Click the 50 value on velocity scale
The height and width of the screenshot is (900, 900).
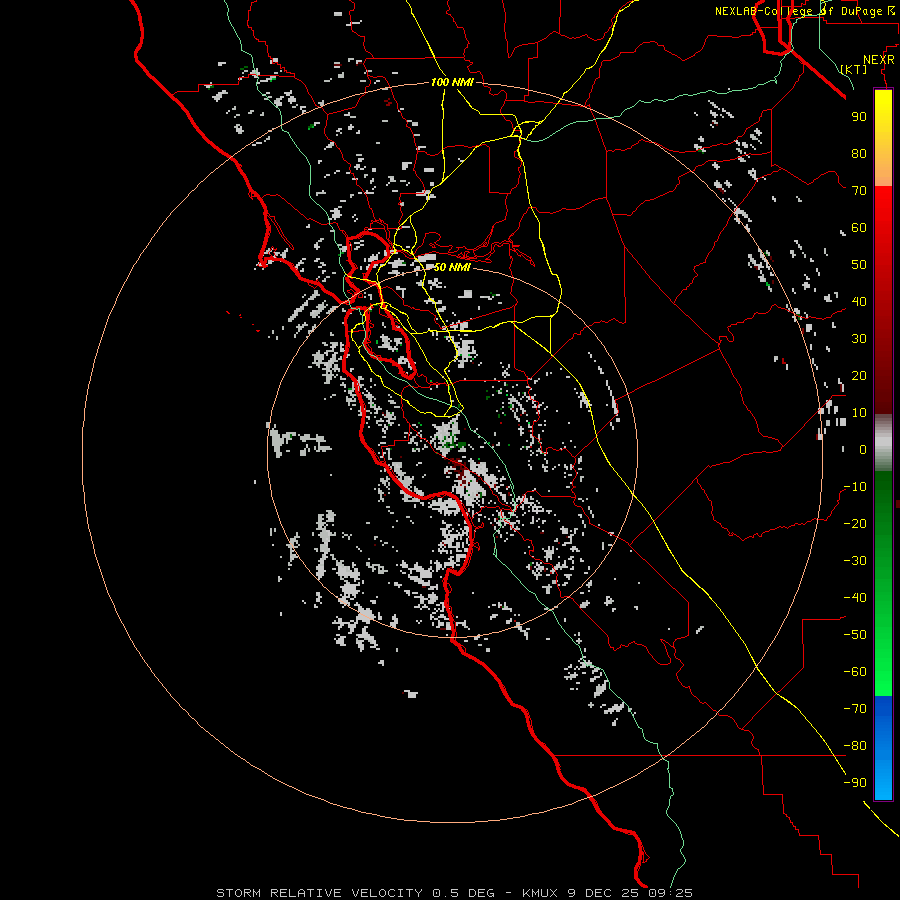859,265
